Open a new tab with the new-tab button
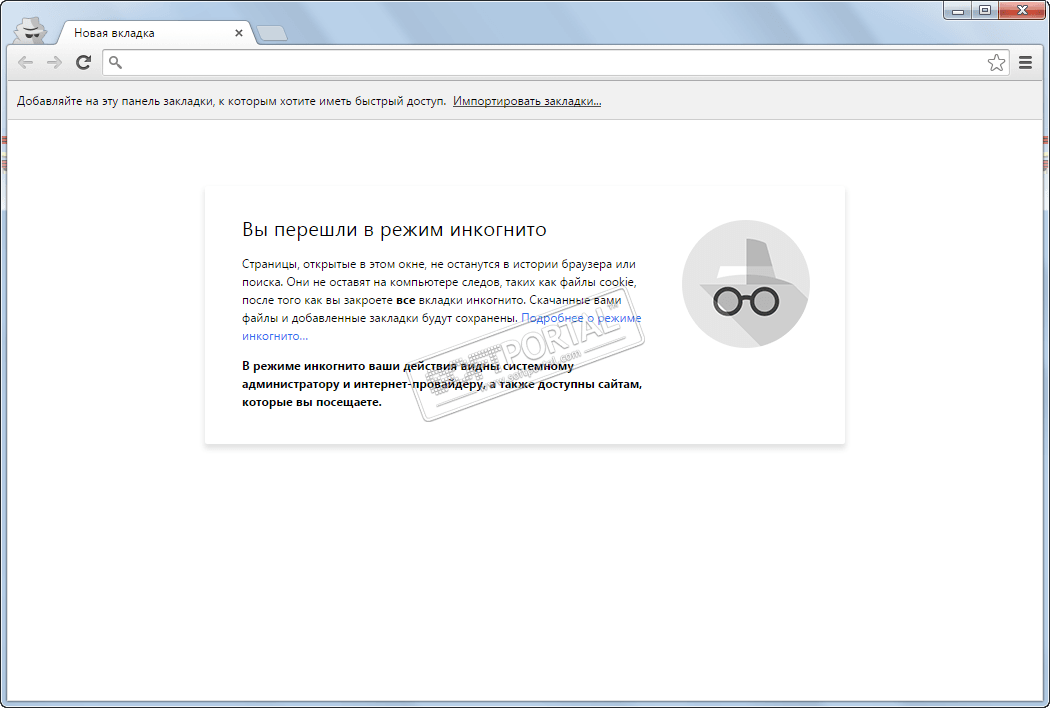The height and width of the screenshot is (708, 1050). [272, 33]
